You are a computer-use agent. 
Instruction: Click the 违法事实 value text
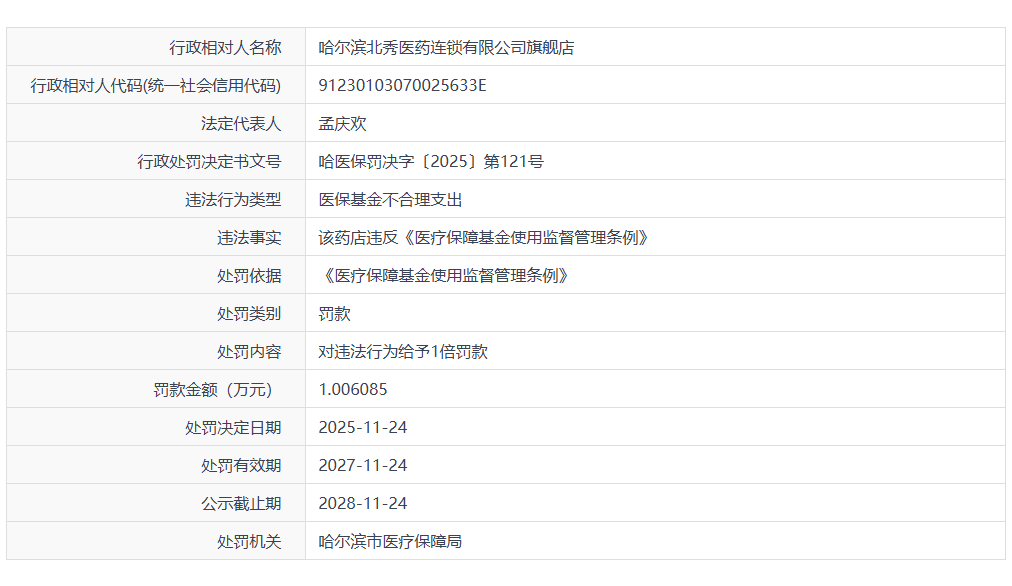484,237
